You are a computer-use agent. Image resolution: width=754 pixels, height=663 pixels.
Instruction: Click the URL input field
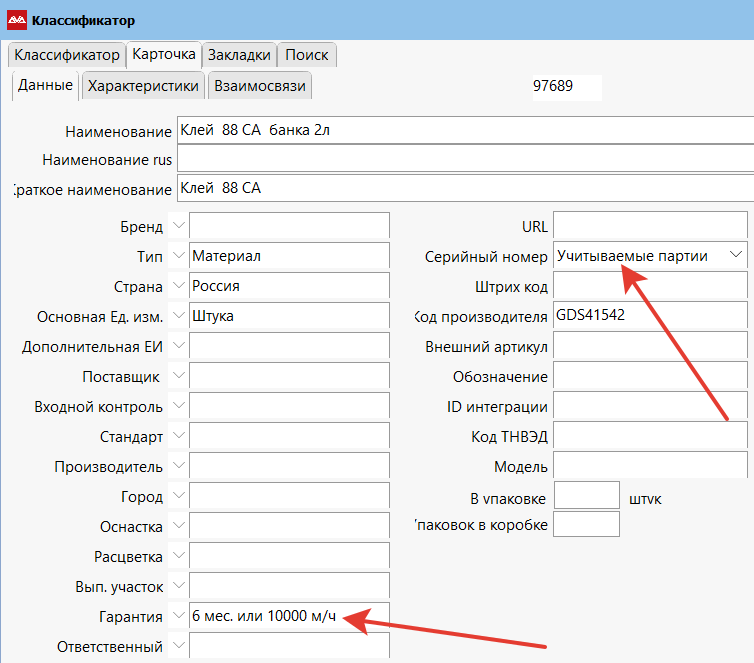[650, 227]
